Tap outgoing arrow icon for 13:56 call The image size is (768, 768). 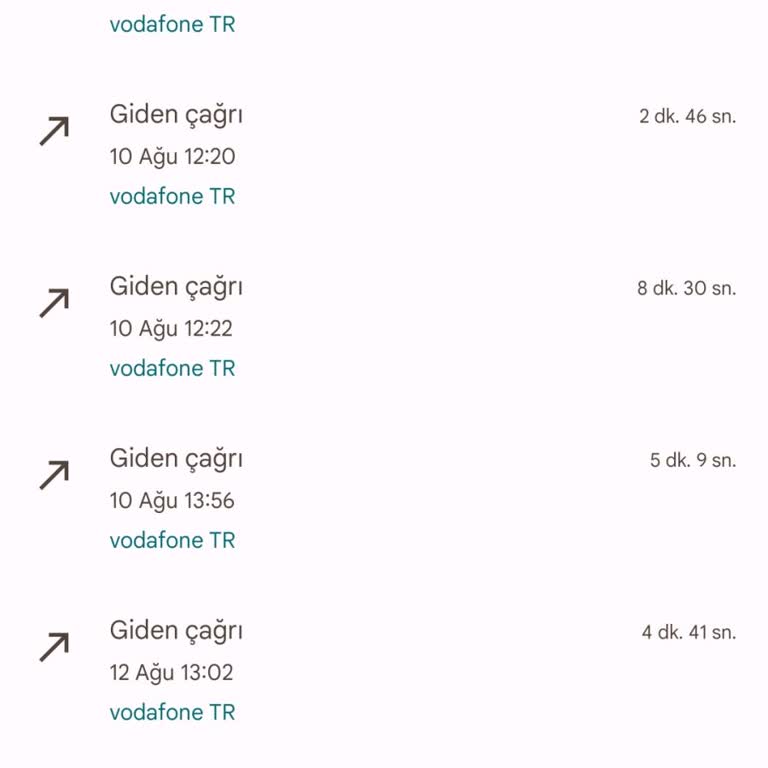tap(54, 475)
